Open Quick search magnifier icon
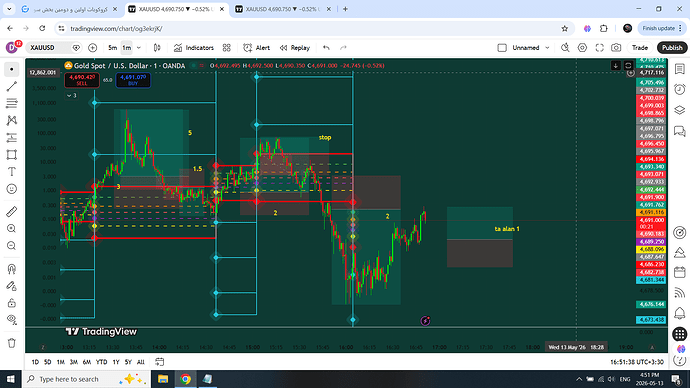The width and height of the screenshot is (690, 388). pos(565,48)
